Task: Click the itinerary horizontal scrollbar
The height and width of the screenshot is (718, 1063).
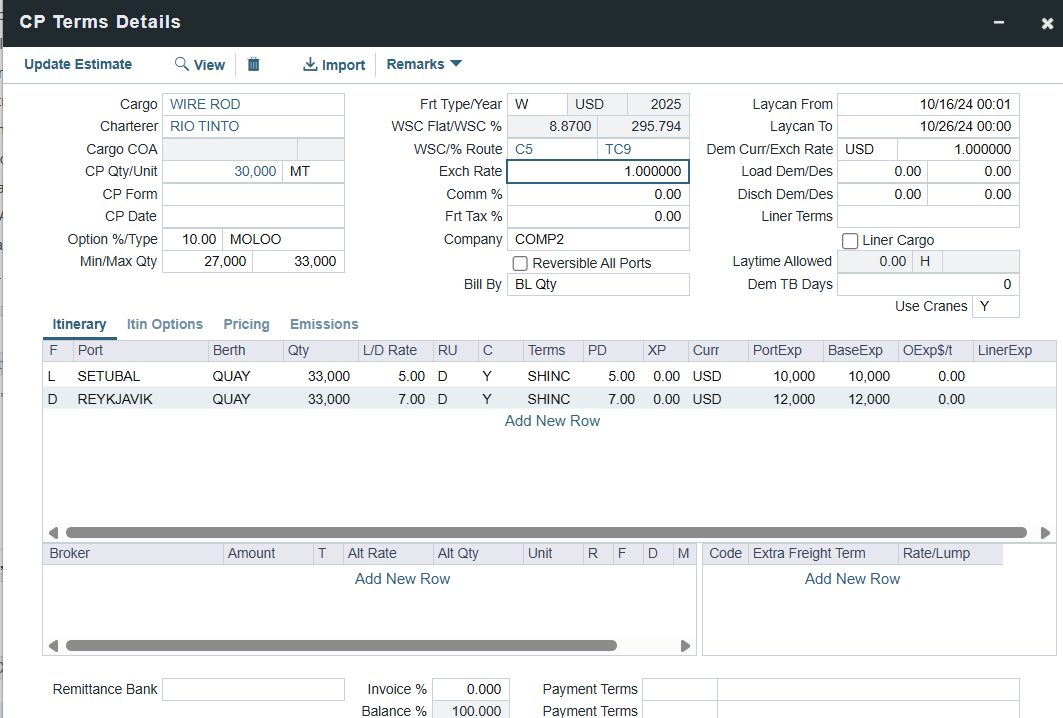Action: point(546,533)
